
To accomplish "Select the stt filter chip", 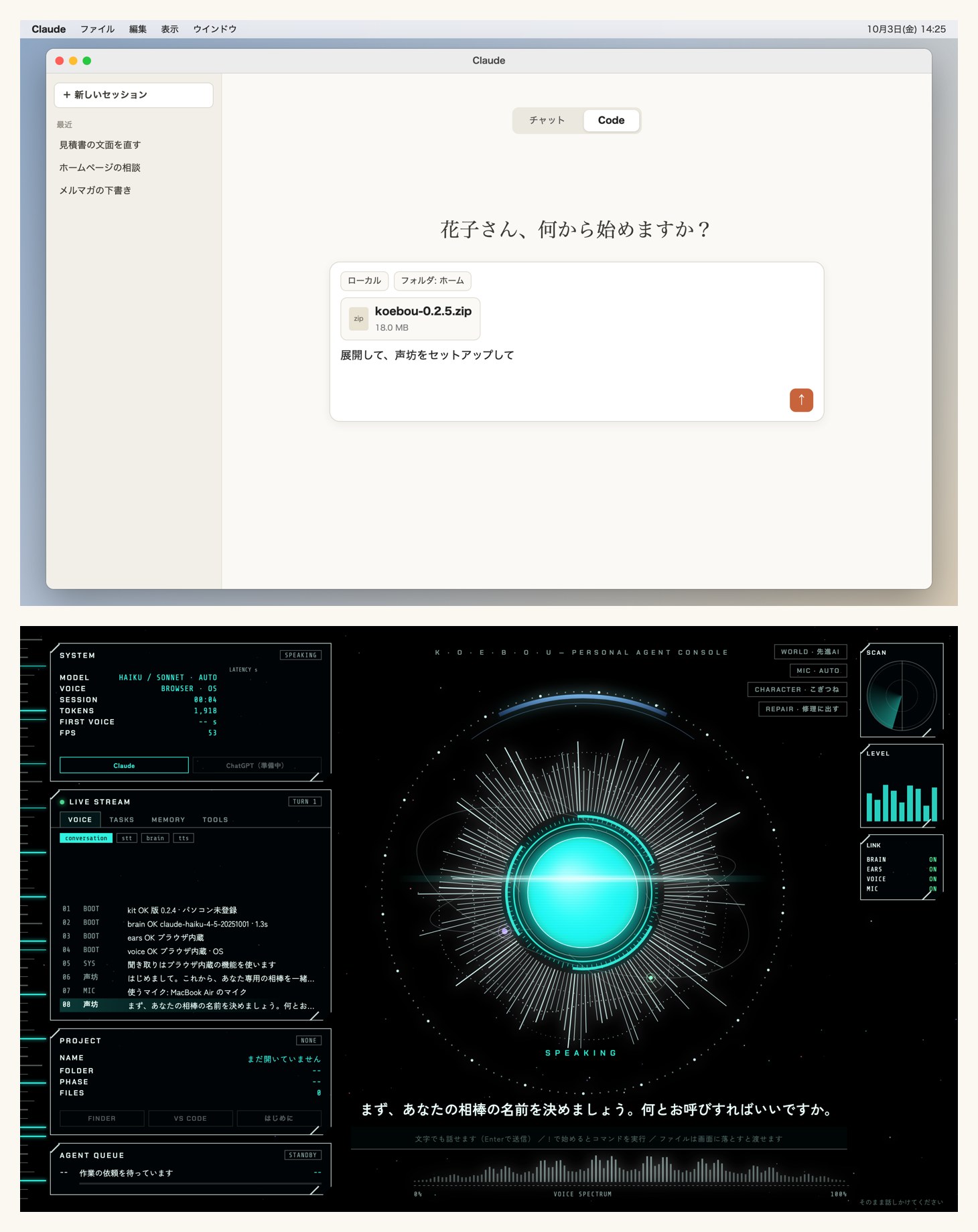I will (x=127, y=838).
